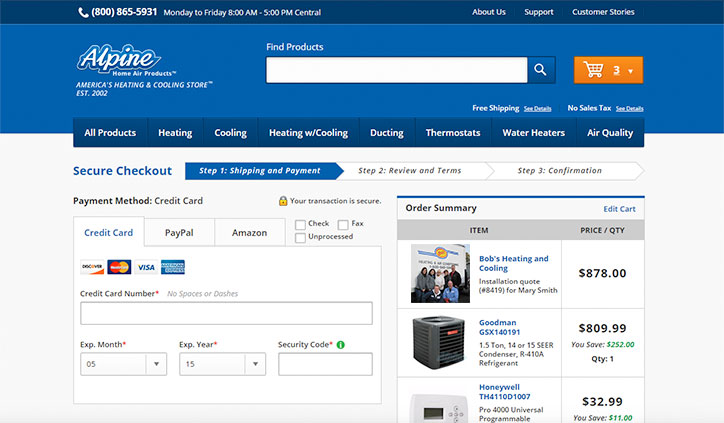Click Step 2: Review and Terms
724x423 pixels.
coord(410,171)
